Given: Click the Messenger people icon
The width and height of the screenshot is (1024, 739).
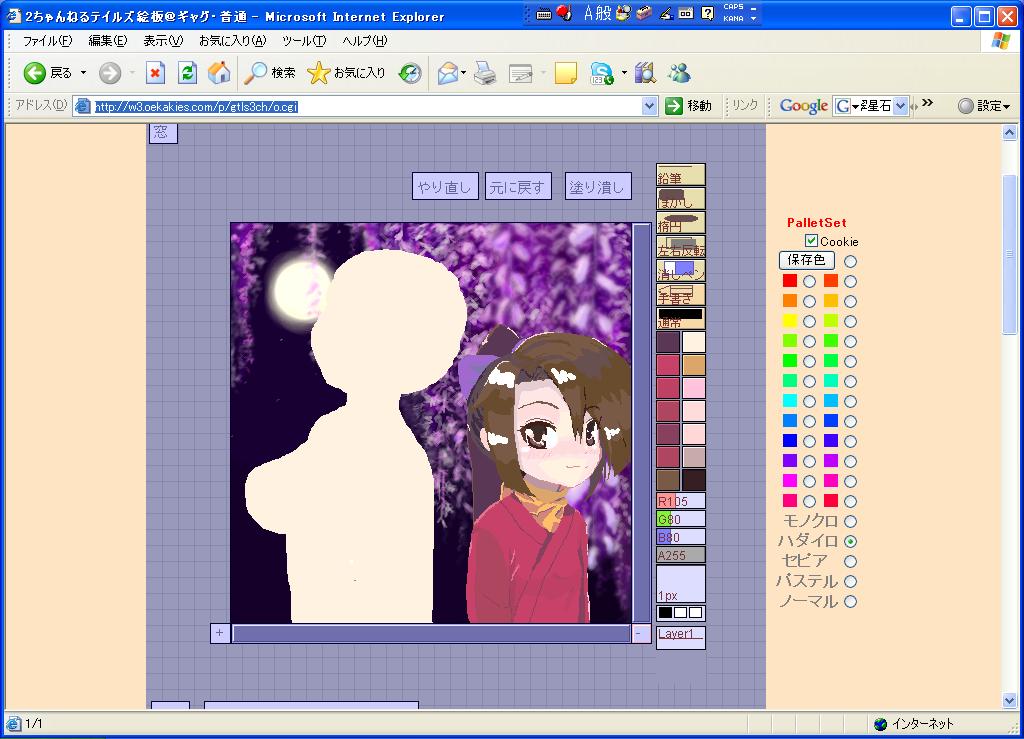Looking at the screenshot, I should pyautogui.click(x=679, y=72).
